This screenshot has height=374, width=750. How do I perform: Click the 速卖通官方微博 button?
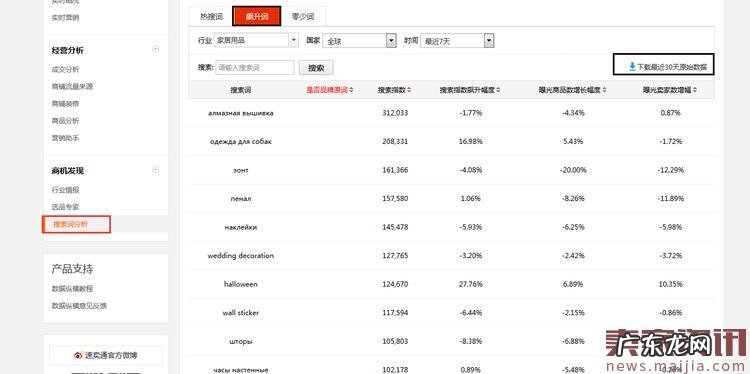click(x=106, y=355)
